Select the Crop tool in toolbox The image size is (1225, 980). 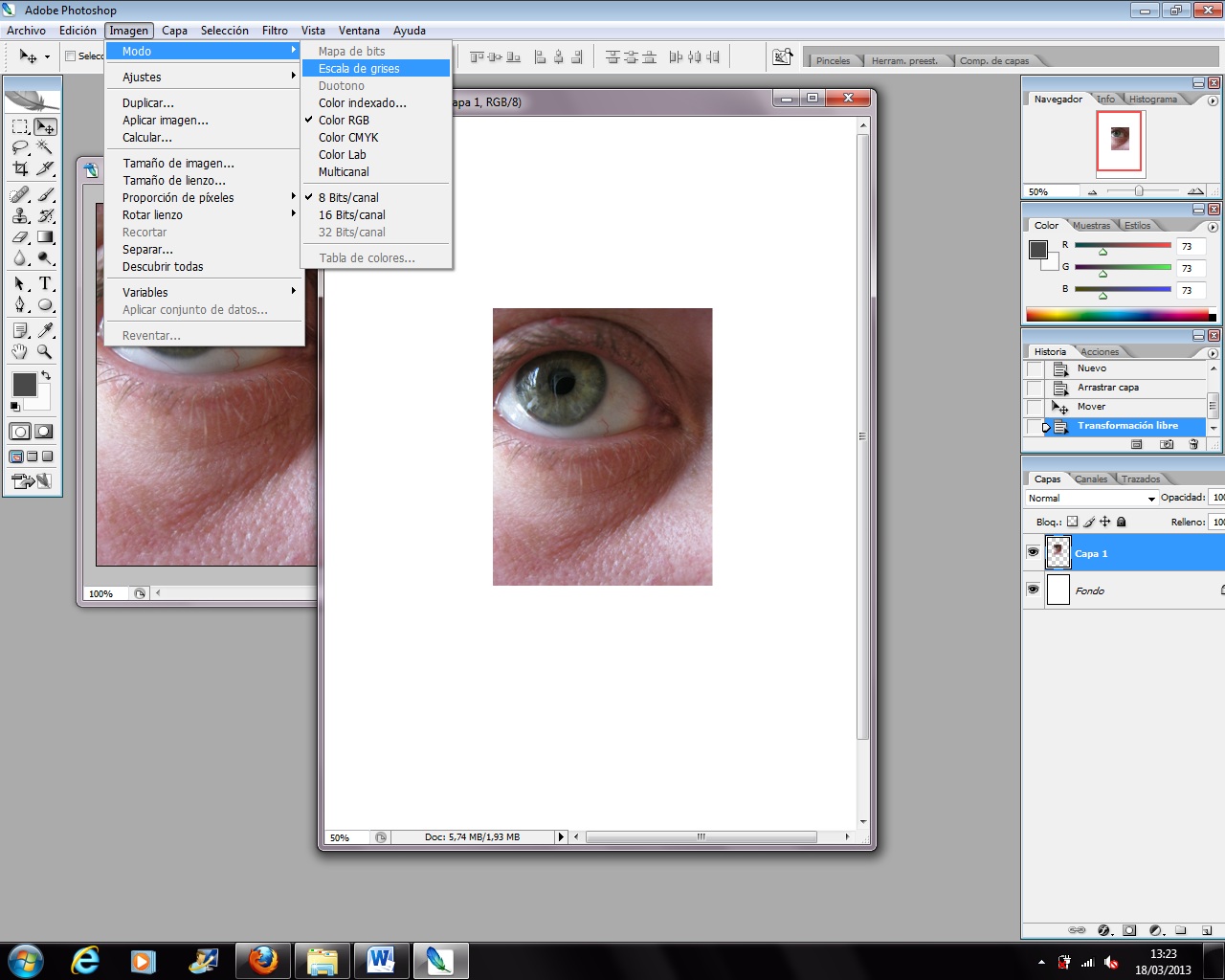tap(20, 168)
